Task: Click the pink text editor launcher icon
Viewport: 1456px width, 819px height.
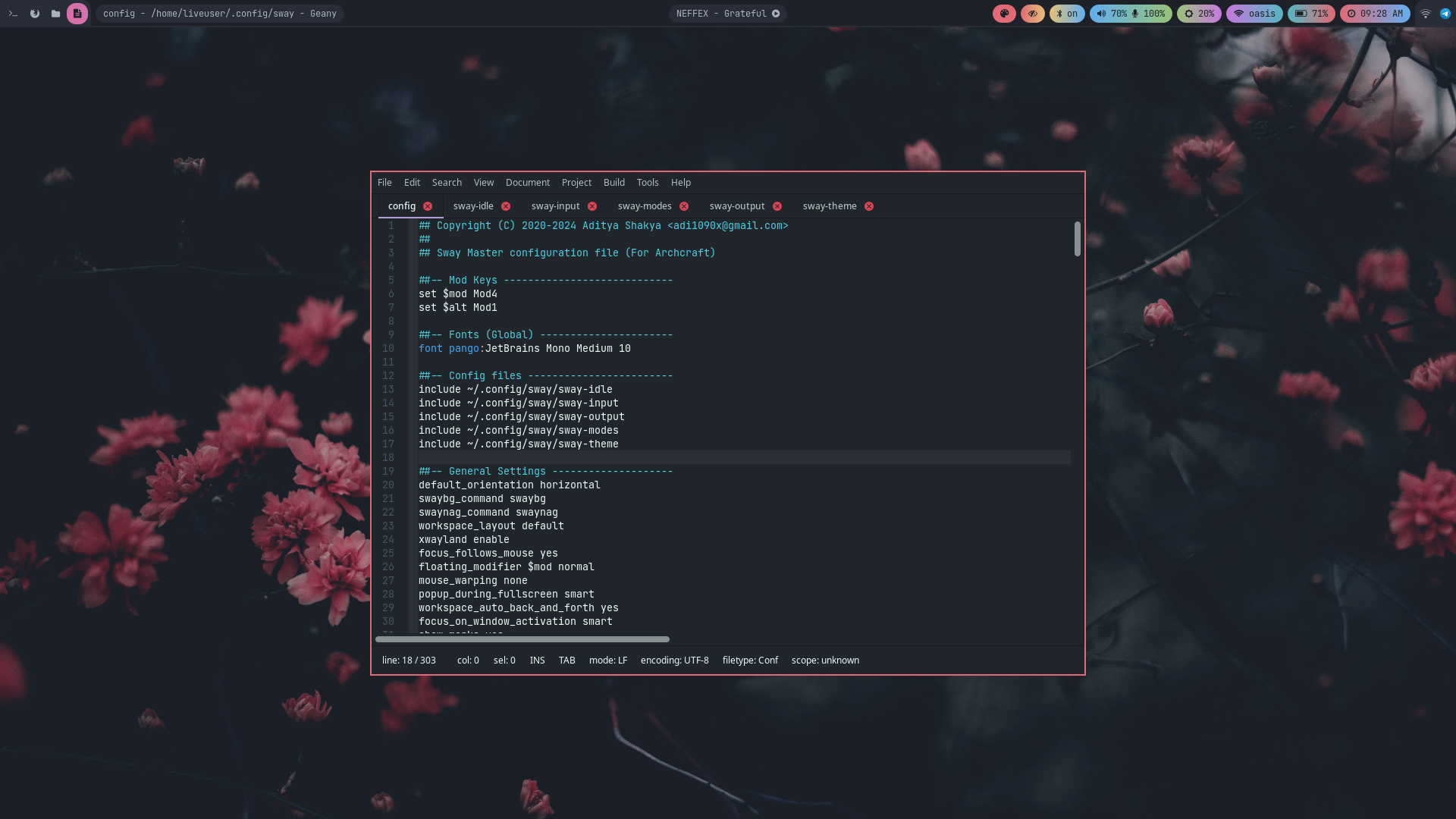Action: click(x=77, y=14)
